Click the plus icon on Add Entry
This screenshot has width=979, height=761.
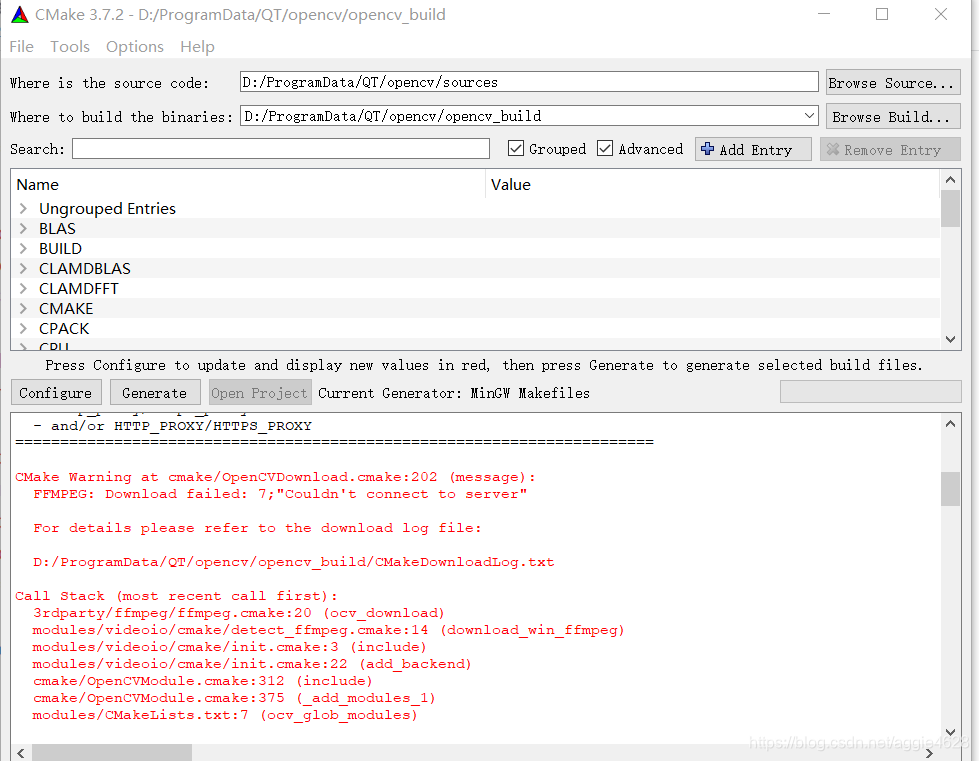click(707, 149)
